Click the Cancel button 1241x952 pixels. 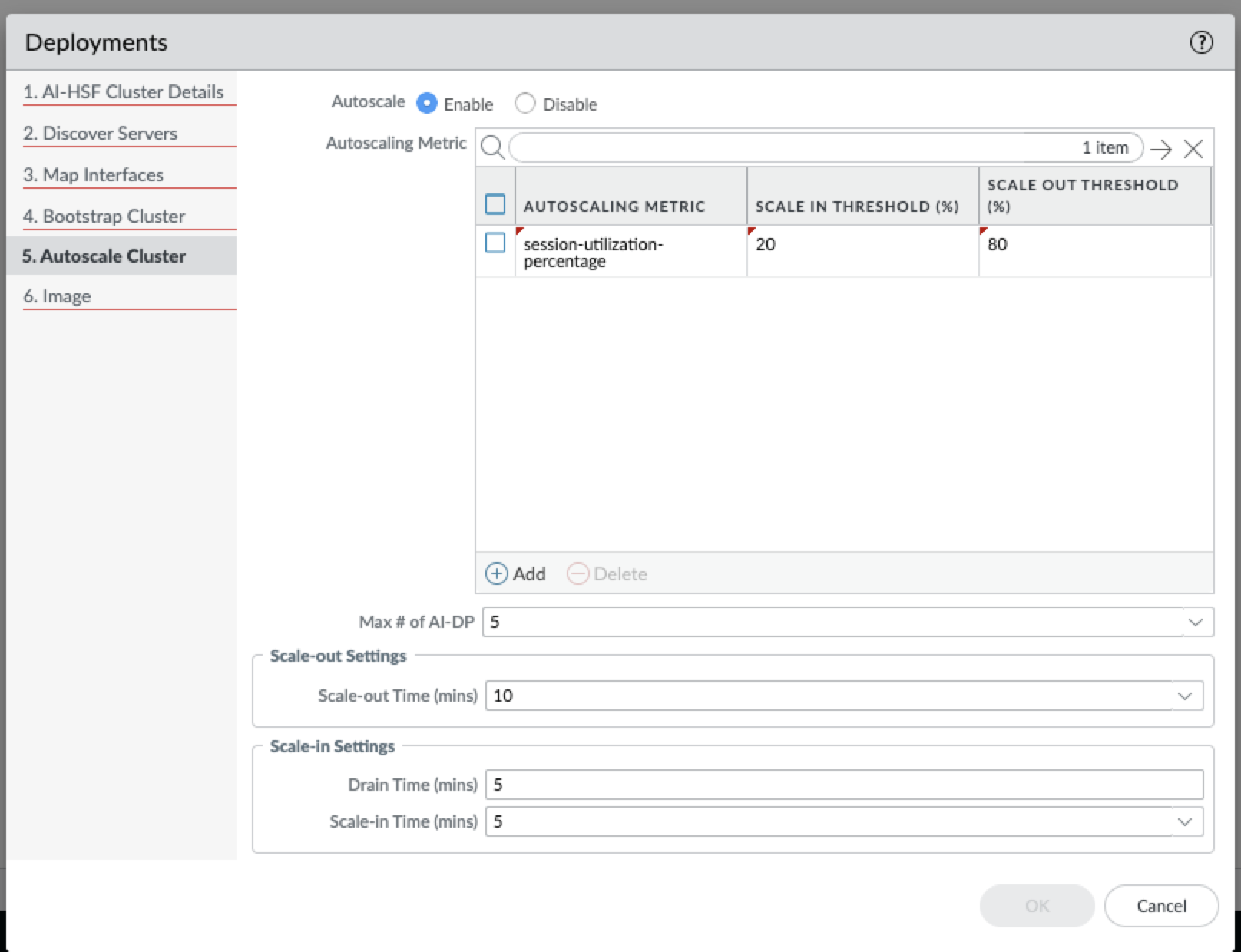coord(1160,906)
